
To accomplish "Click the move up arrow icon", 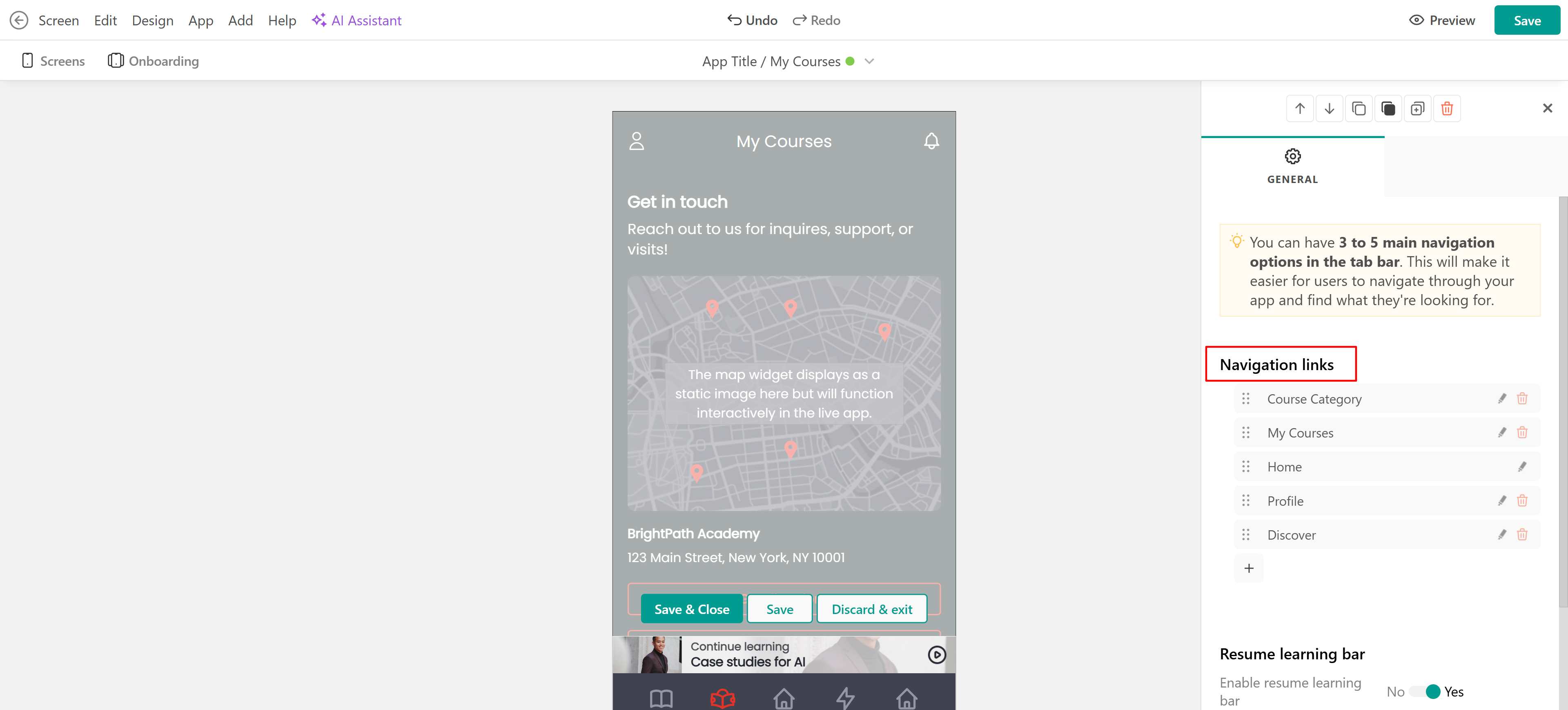I will (1300, 108).
